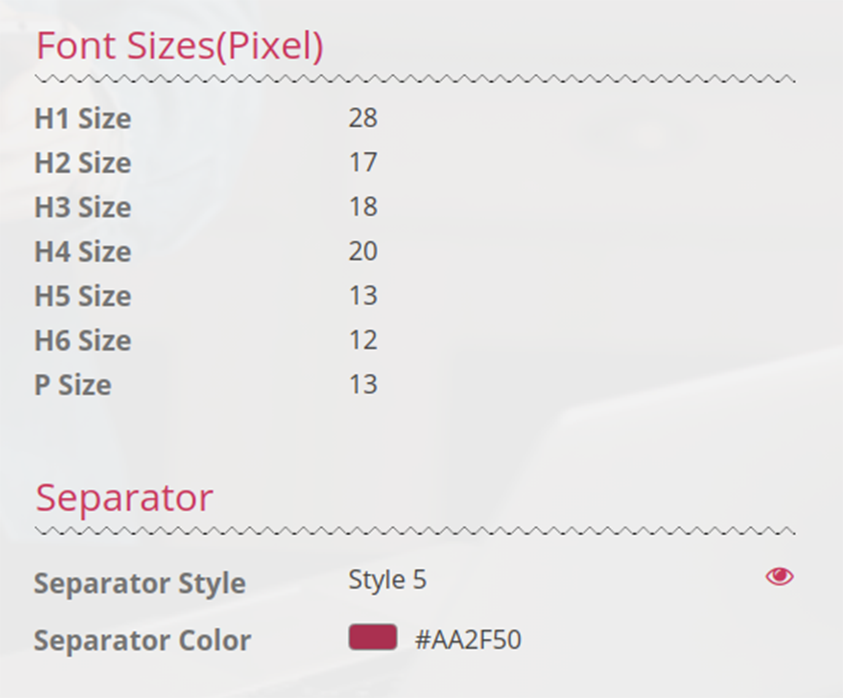Edit the P Size value
The width and height of the screenshot is (843, 698).
[363, 384]
